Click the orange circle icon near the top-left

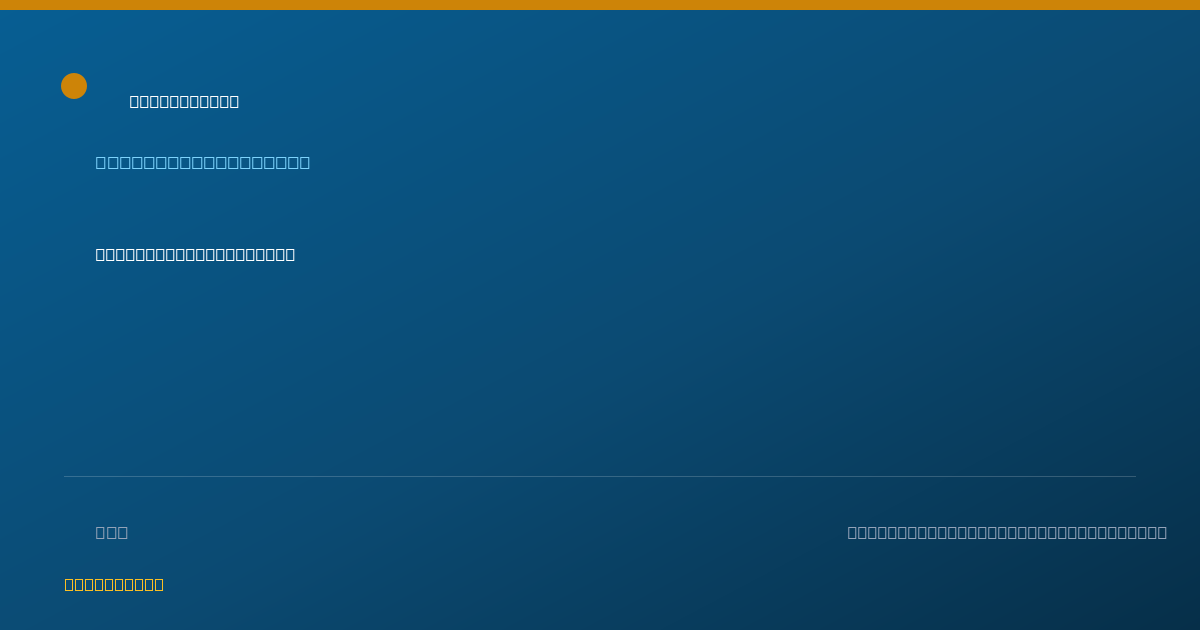tap(74, 86)
